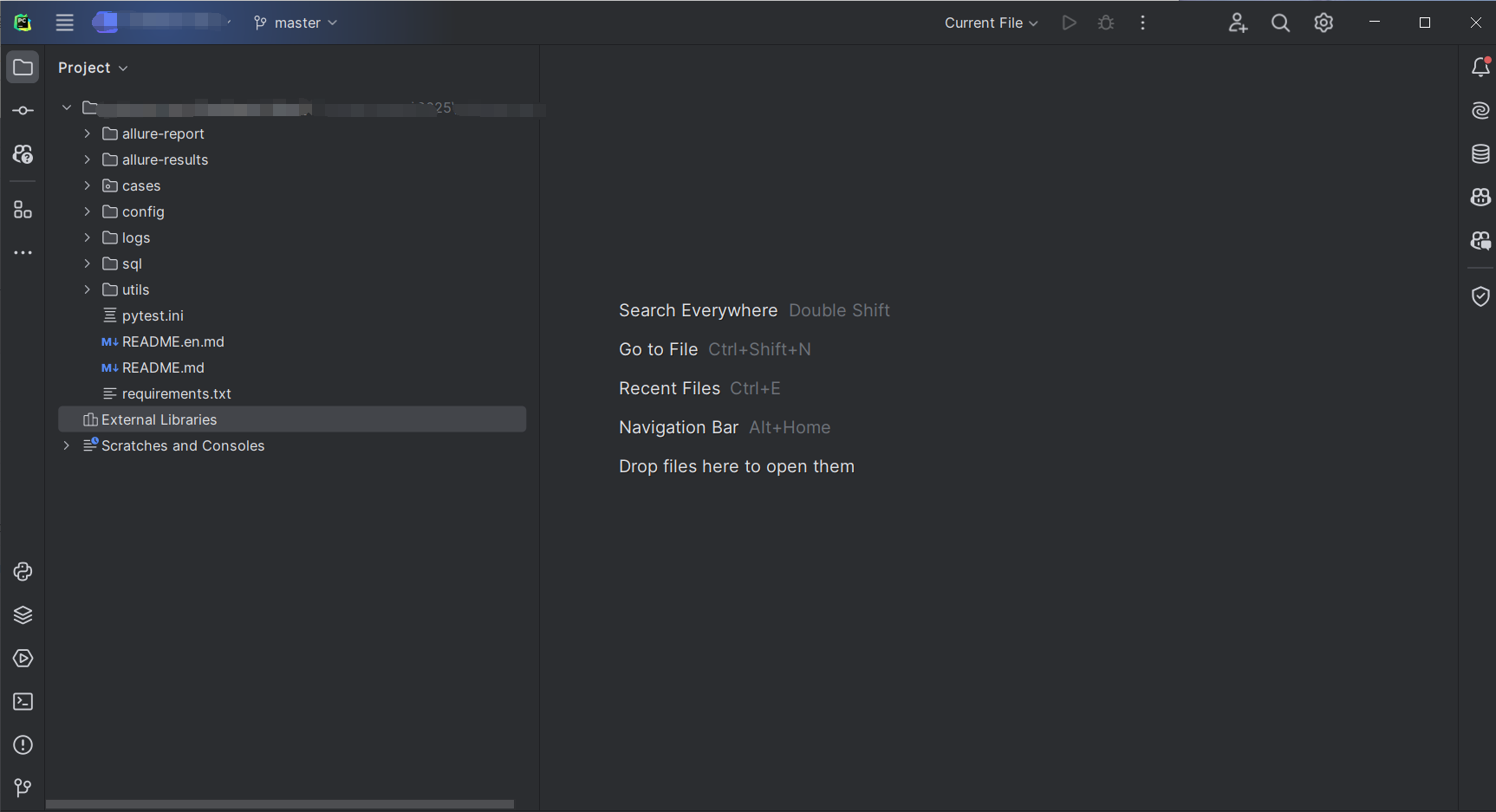Minimize the PyCharm window

click(x=1374, y=23)
